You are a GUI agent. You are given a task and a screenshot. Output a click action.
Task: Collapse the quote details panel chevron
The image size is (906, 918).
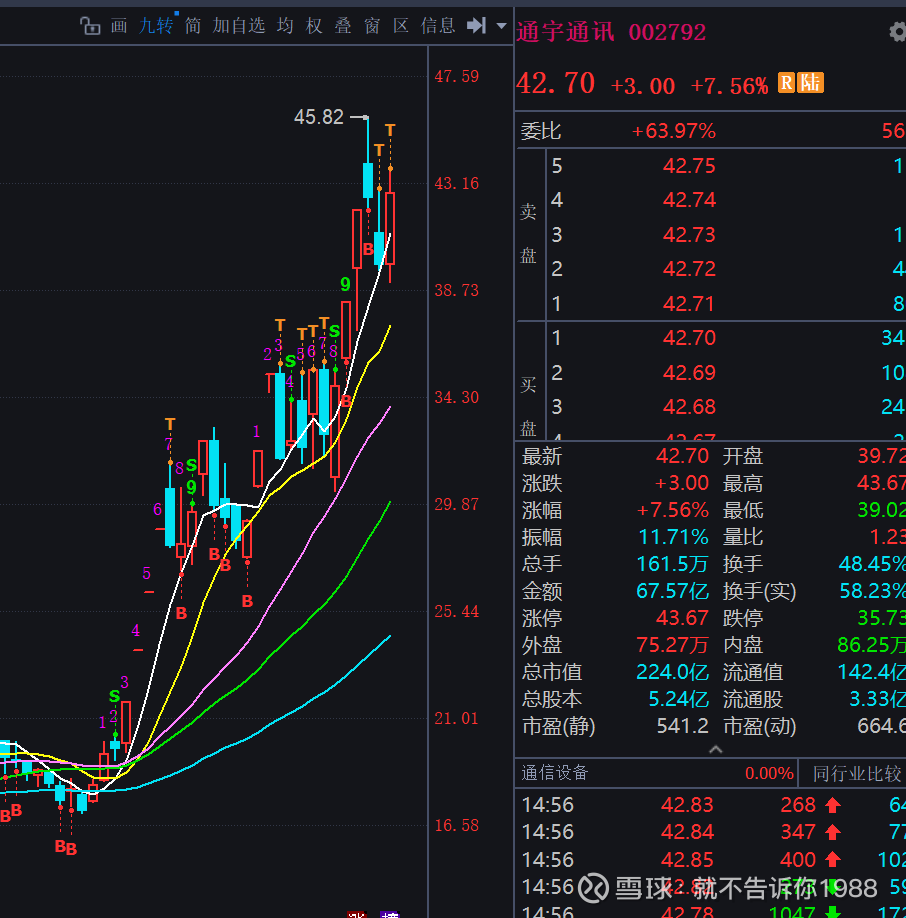[x=714, y=750]
